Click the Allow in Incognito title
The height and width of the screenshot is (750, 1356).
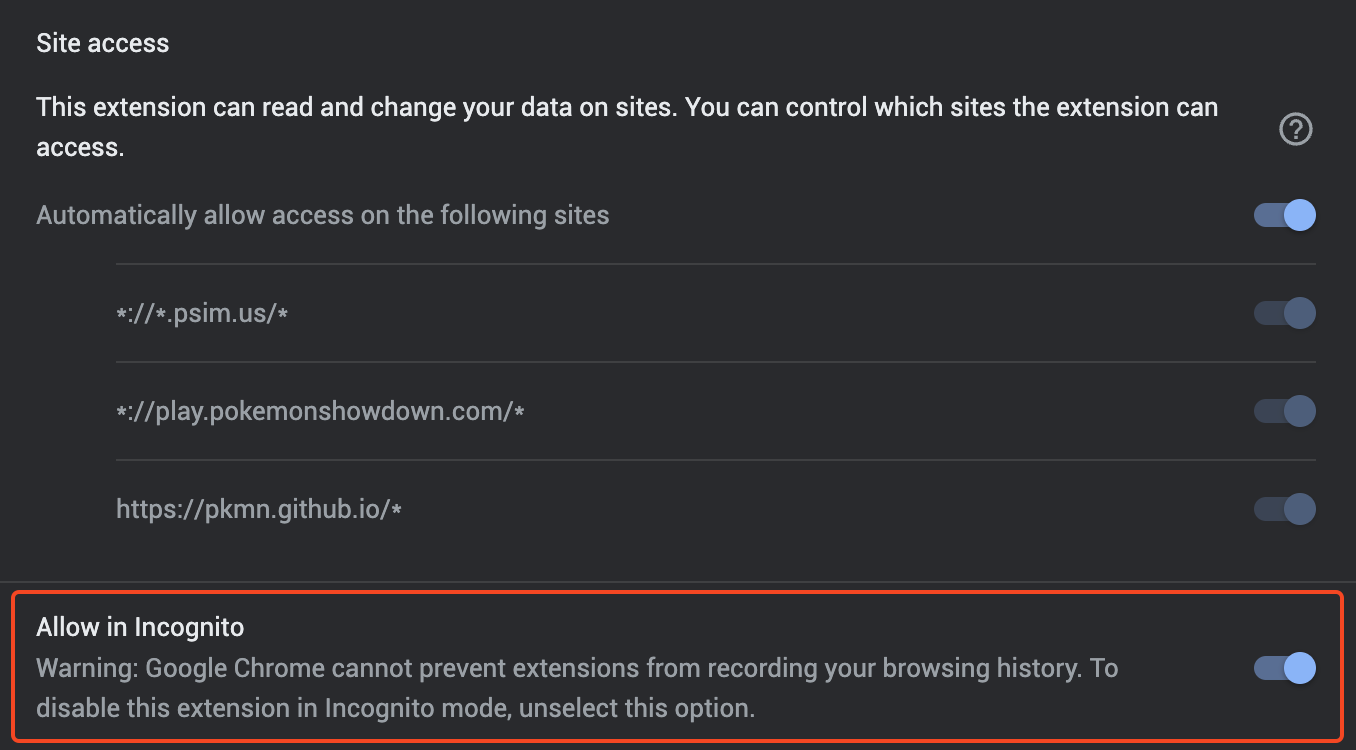click(141, 627)
